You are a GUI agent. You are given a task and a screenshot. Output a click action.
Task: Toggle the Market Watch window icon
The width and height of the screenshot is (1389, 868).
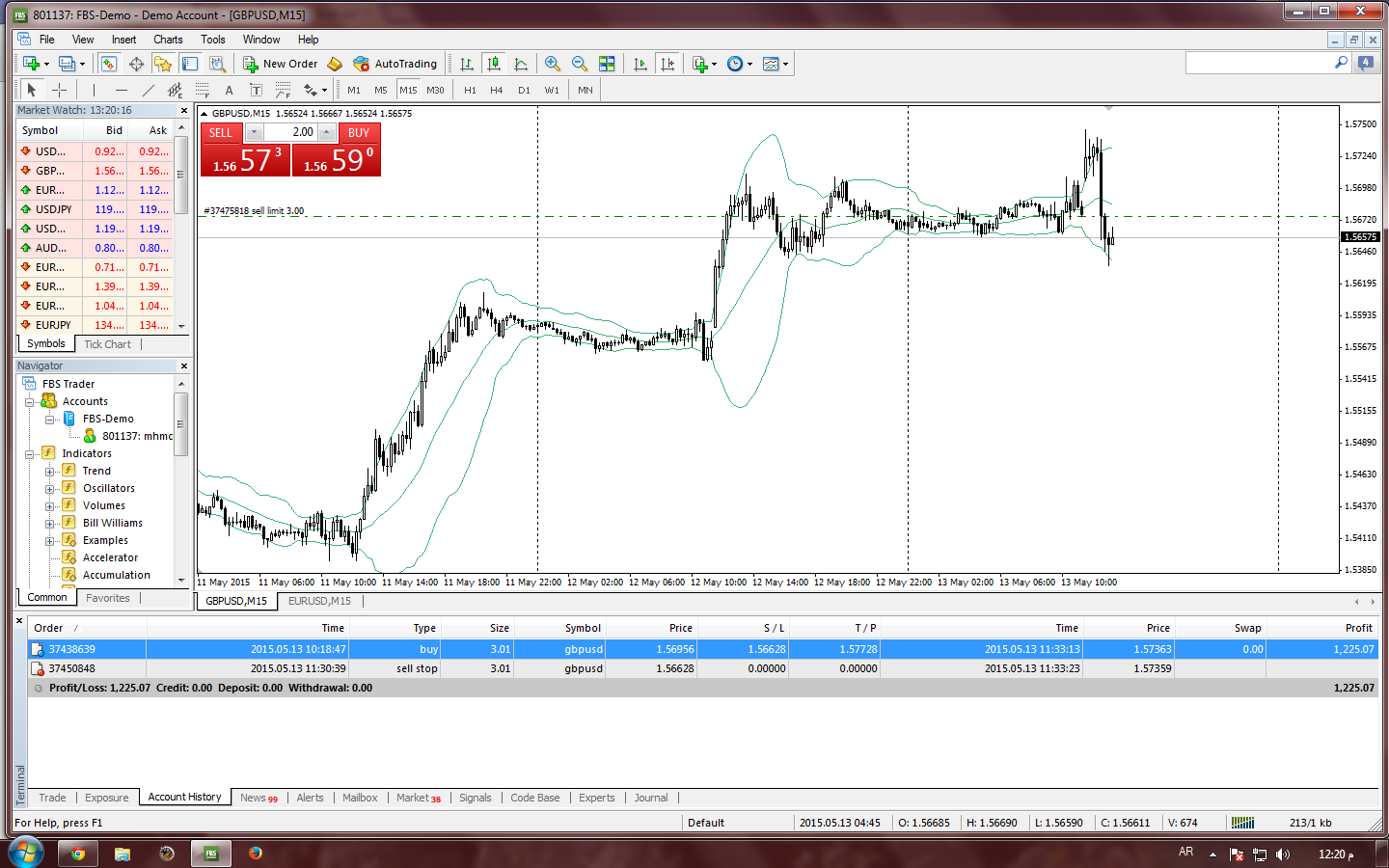pyautogui.click(x=109, y=64)
